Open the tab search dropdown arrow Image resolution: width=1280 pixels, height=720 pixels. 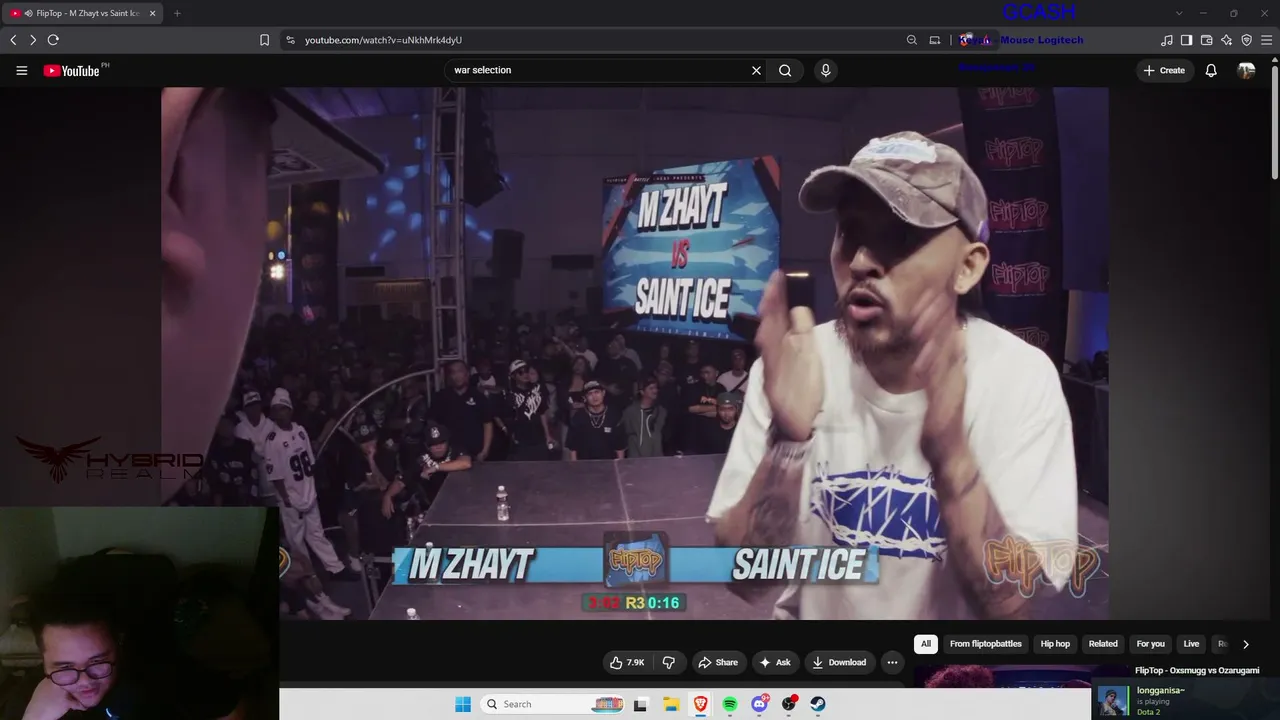(1179, 13)
